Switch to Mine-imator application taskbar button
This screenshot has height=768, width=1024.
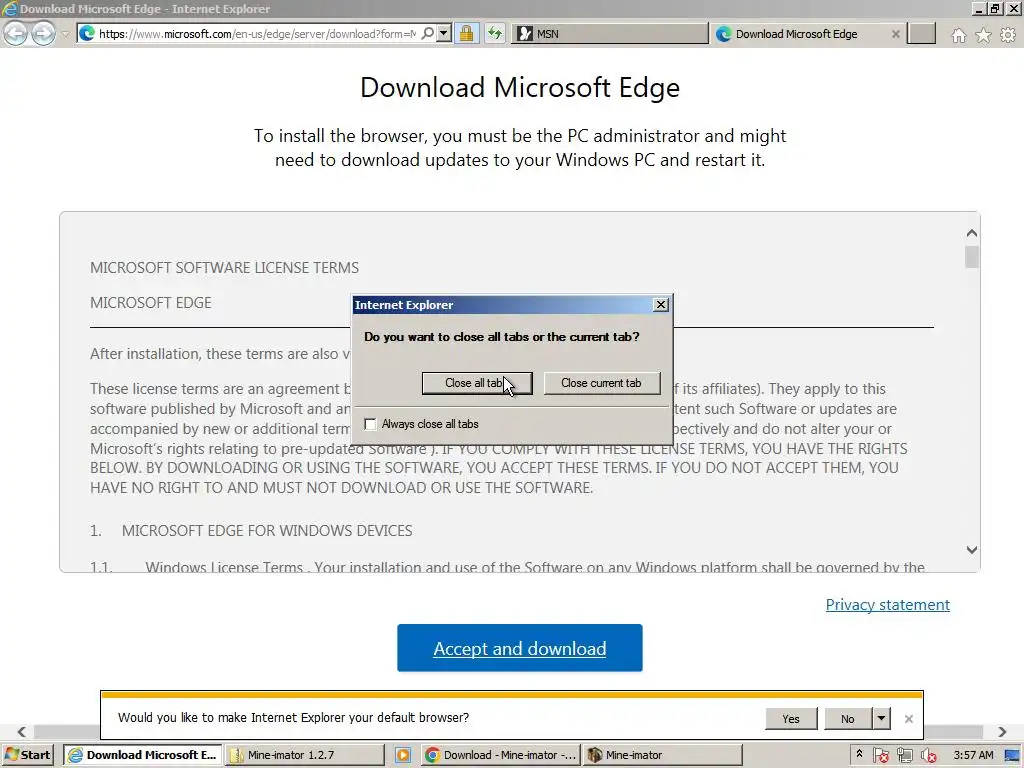pos(663,755)
